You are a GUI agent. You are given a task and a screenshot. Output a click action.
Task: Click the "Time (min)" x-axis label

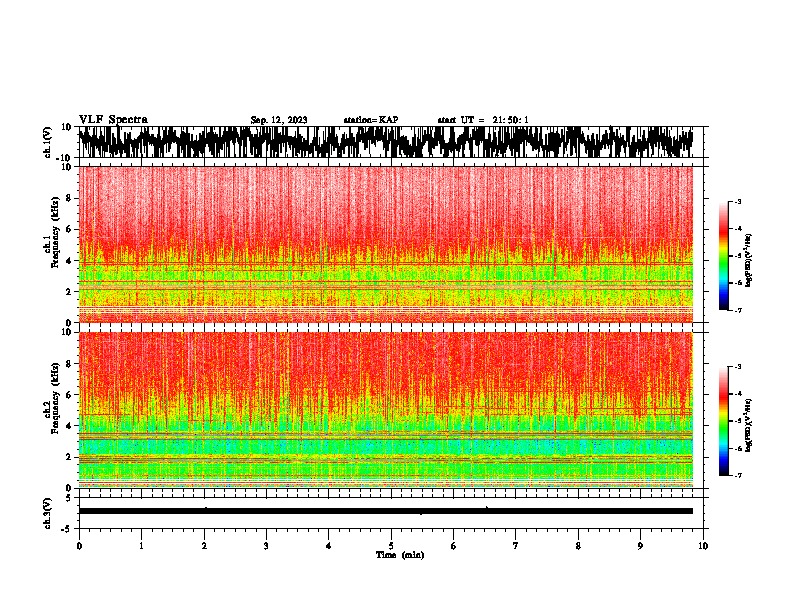click(x=400, y=555)
